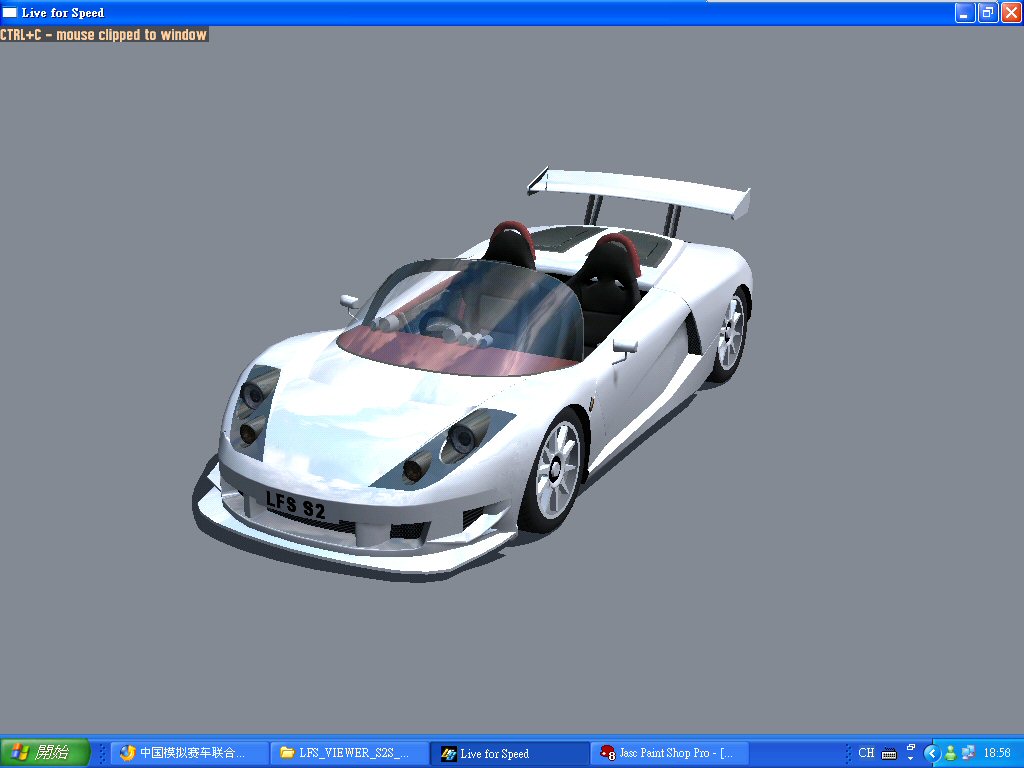Image resolution: width=1024 pixels, height=768 pixels.
Task: Open the green MSN Messenger tray icon
Action: [x=950, y=754]
